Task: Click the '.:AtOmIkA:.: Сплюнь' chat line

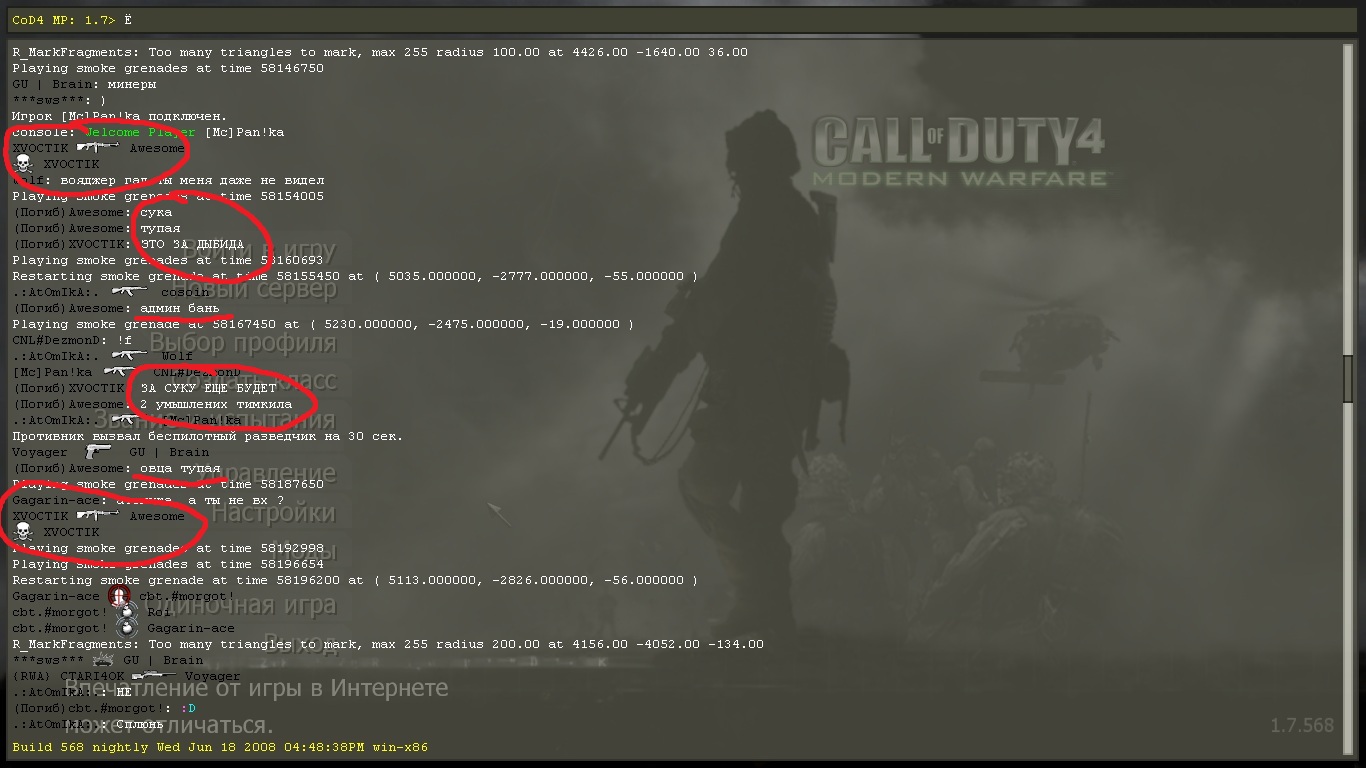Action: click(88, 724)
